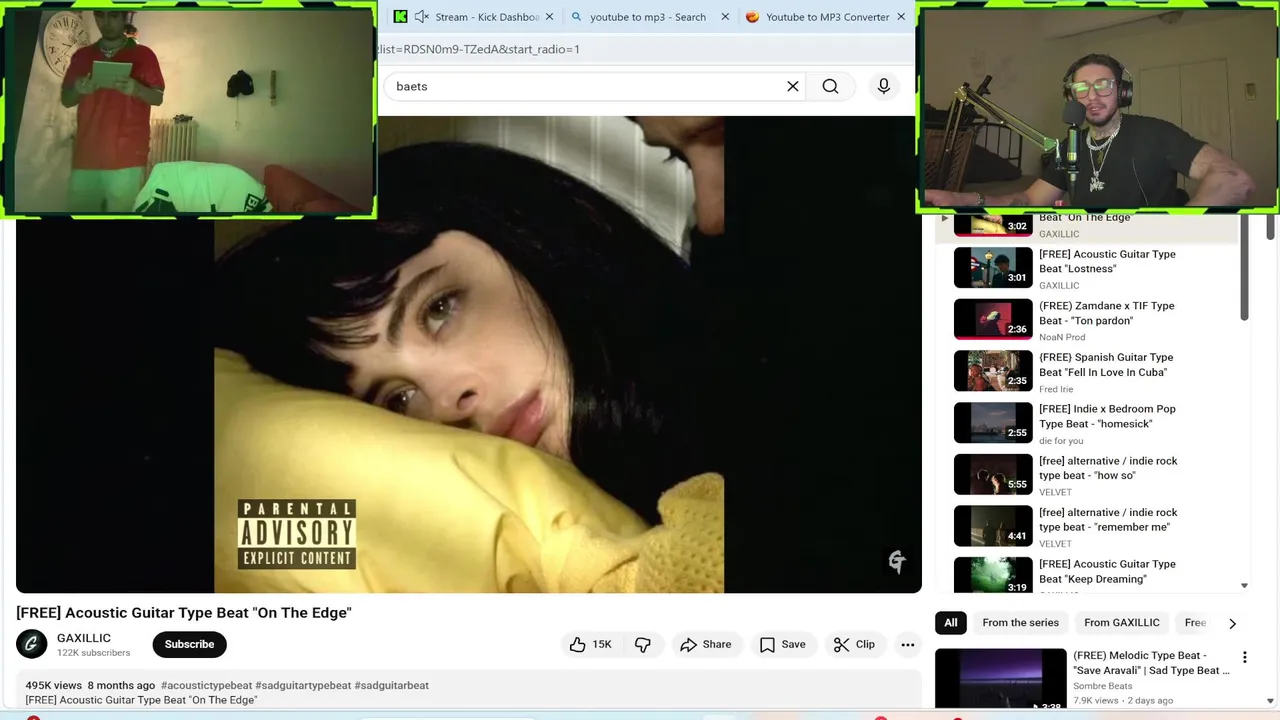Switch to youtube to mp3 Search tab
The height and width of the screenshot is (720, 1280).
(x=648, y=17)
